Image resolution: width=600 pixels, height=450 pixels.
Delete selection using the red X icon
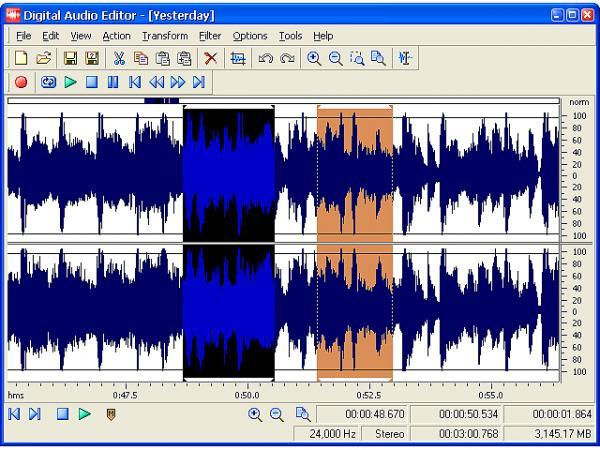click(210, 59)
